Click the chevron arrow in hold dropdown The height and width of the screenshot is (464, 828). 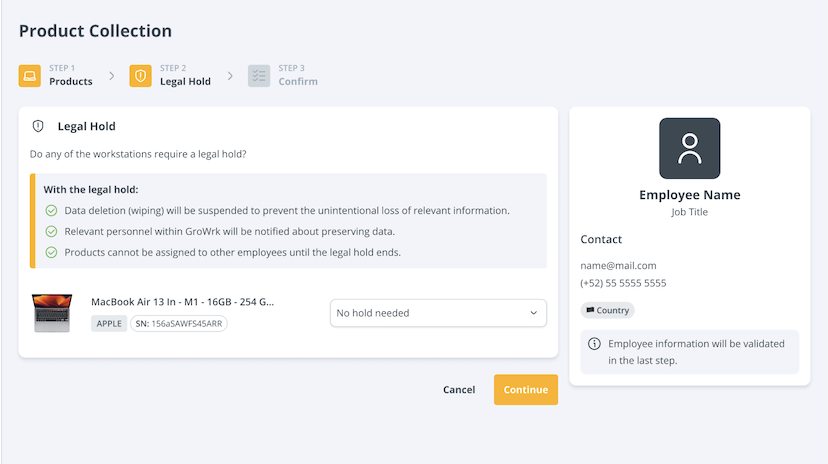coord(534,313)
